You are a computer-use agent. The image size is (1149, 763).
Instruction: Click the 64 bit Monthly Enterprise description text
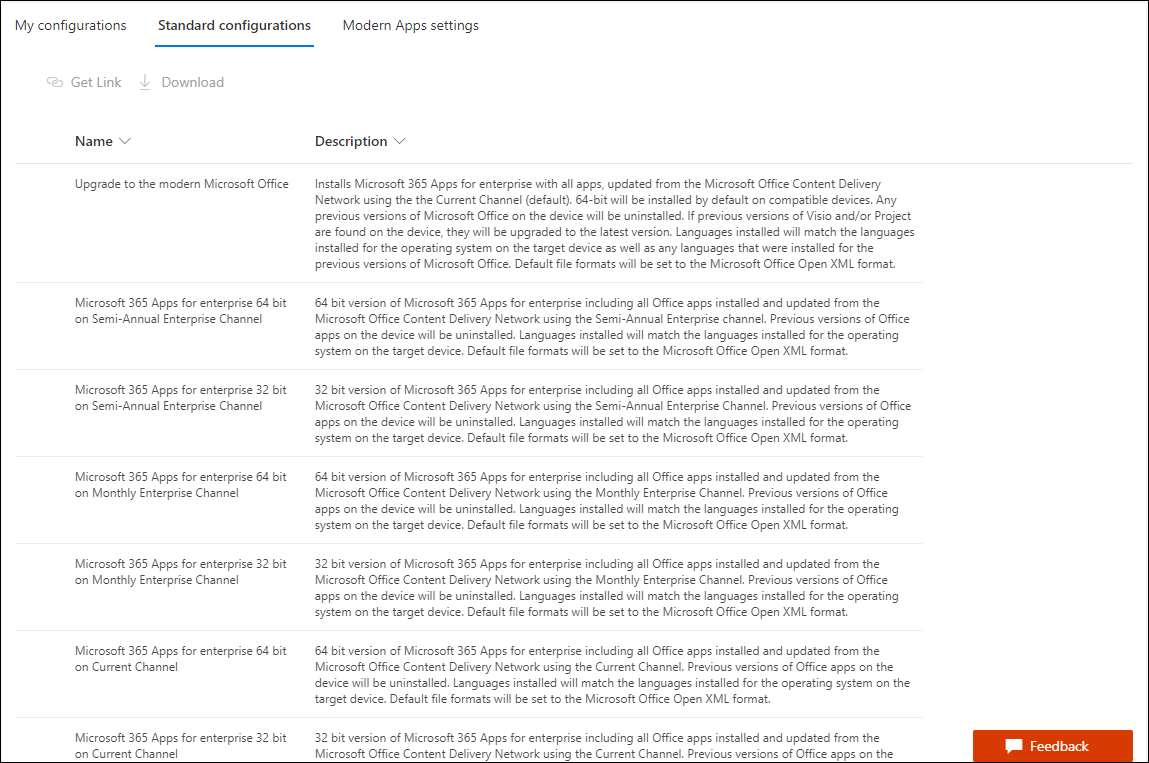[x=607, y=501]
